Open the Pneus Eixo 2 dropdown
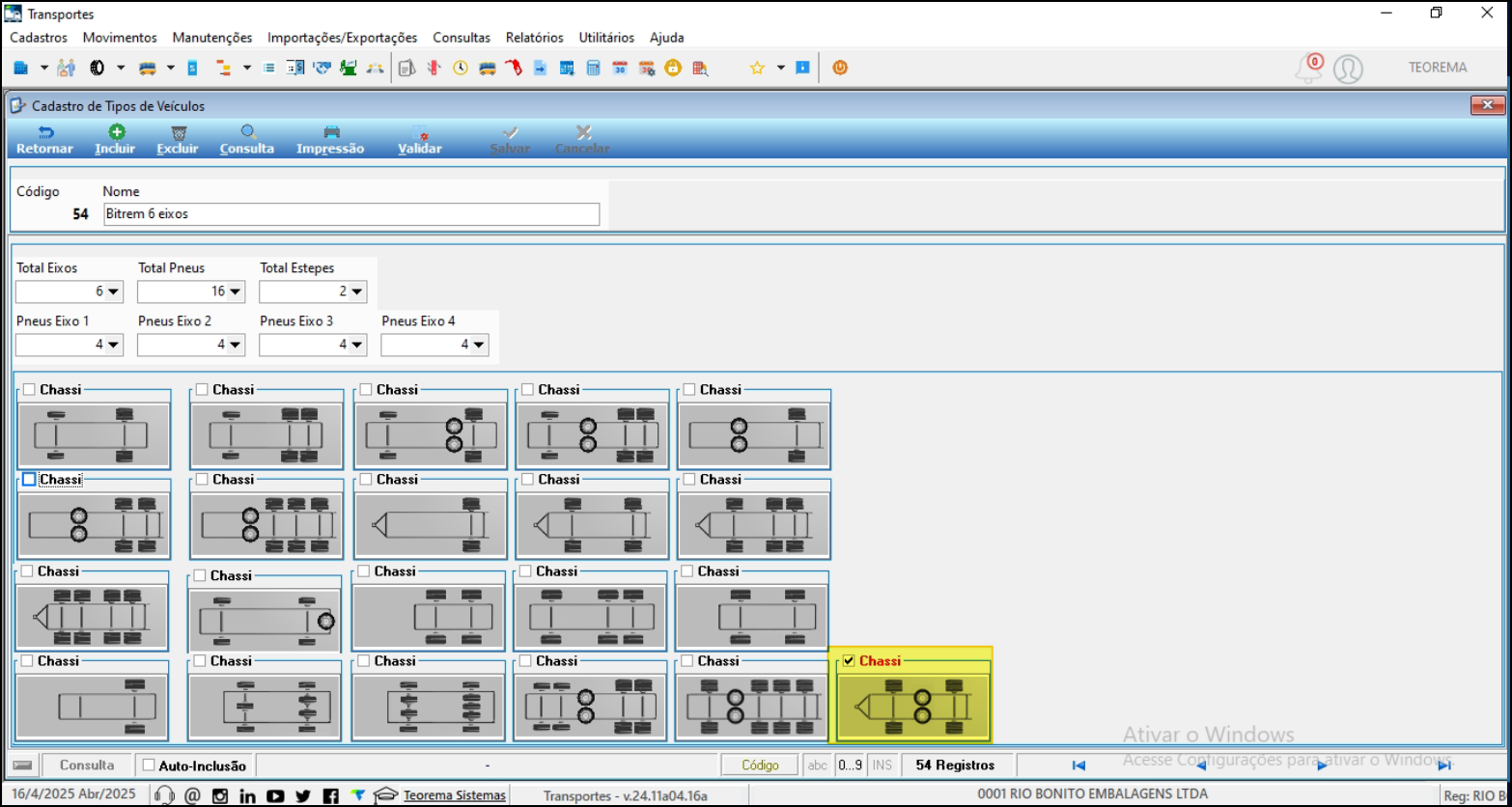Image resolution: width=1512 pixels, height=807 pixels. (x=235, y=345)
